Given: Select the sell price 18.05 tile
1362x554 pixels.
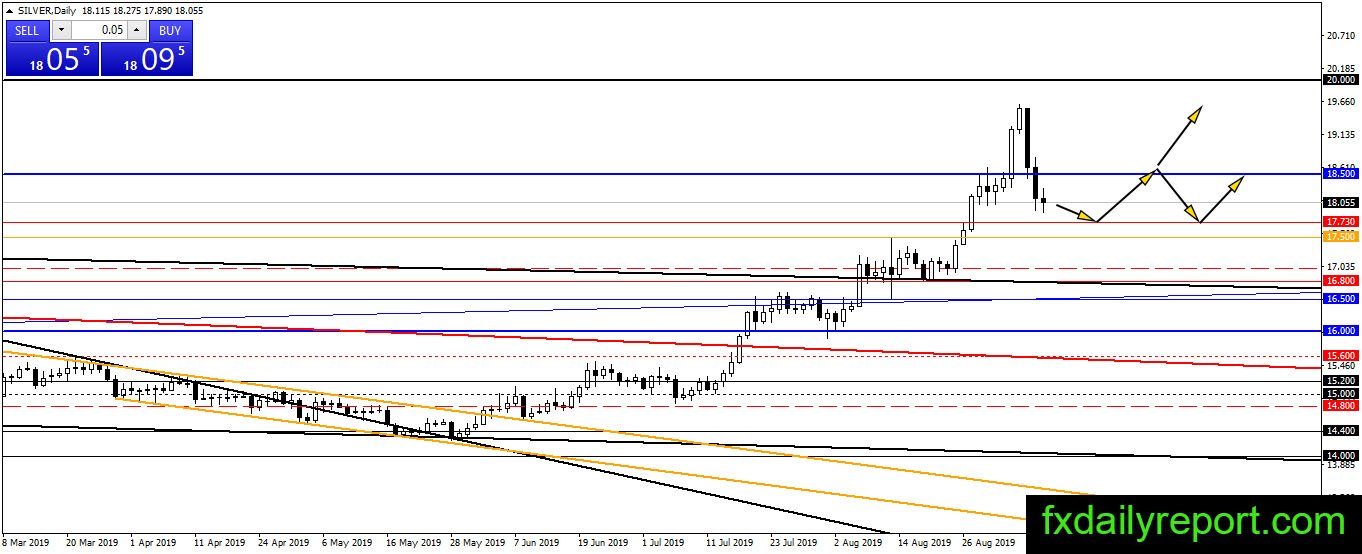Looking at the screenshot, I should tap(52, 59).
